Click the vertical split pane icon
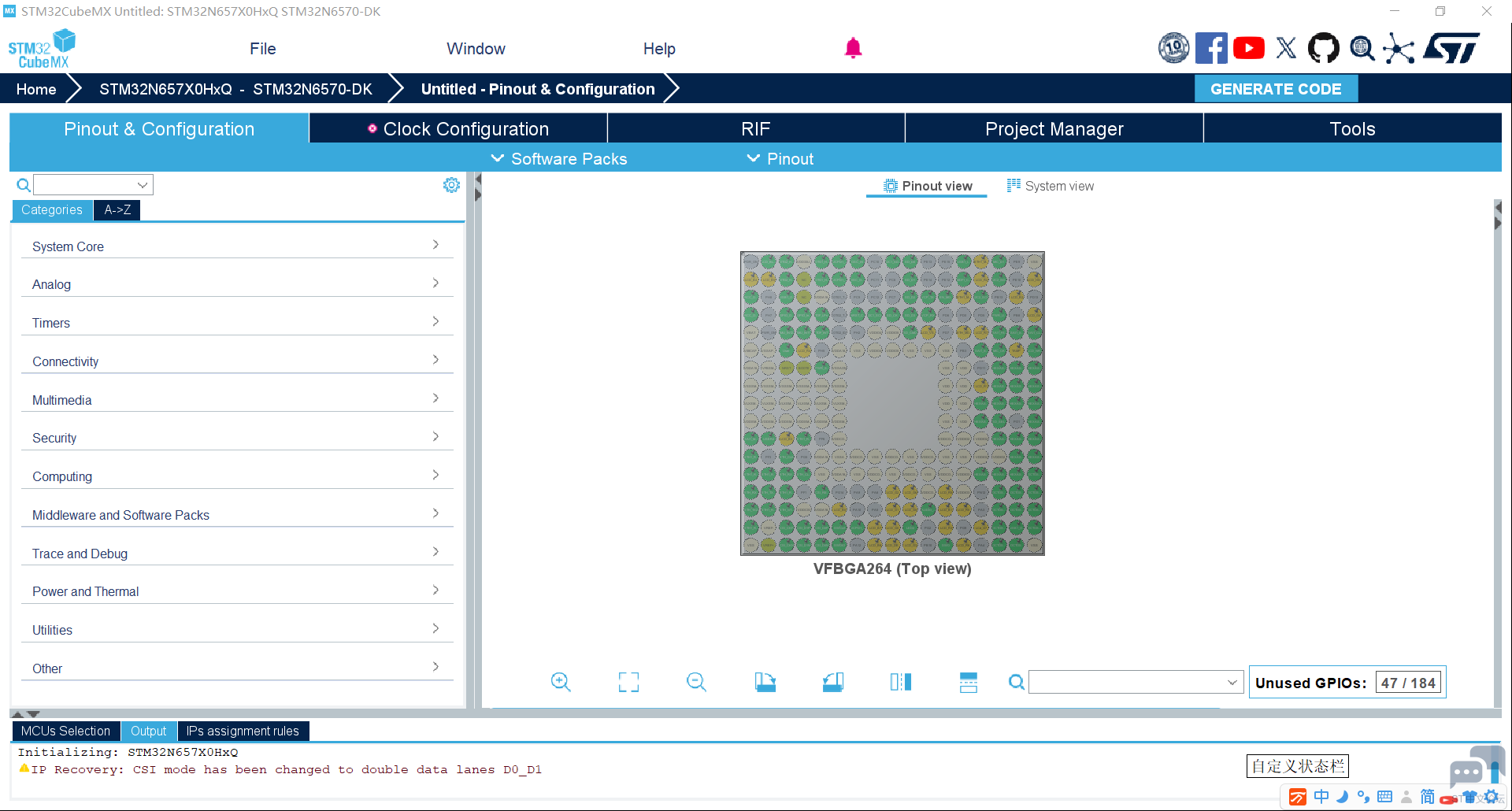 [x=901, y=682]
